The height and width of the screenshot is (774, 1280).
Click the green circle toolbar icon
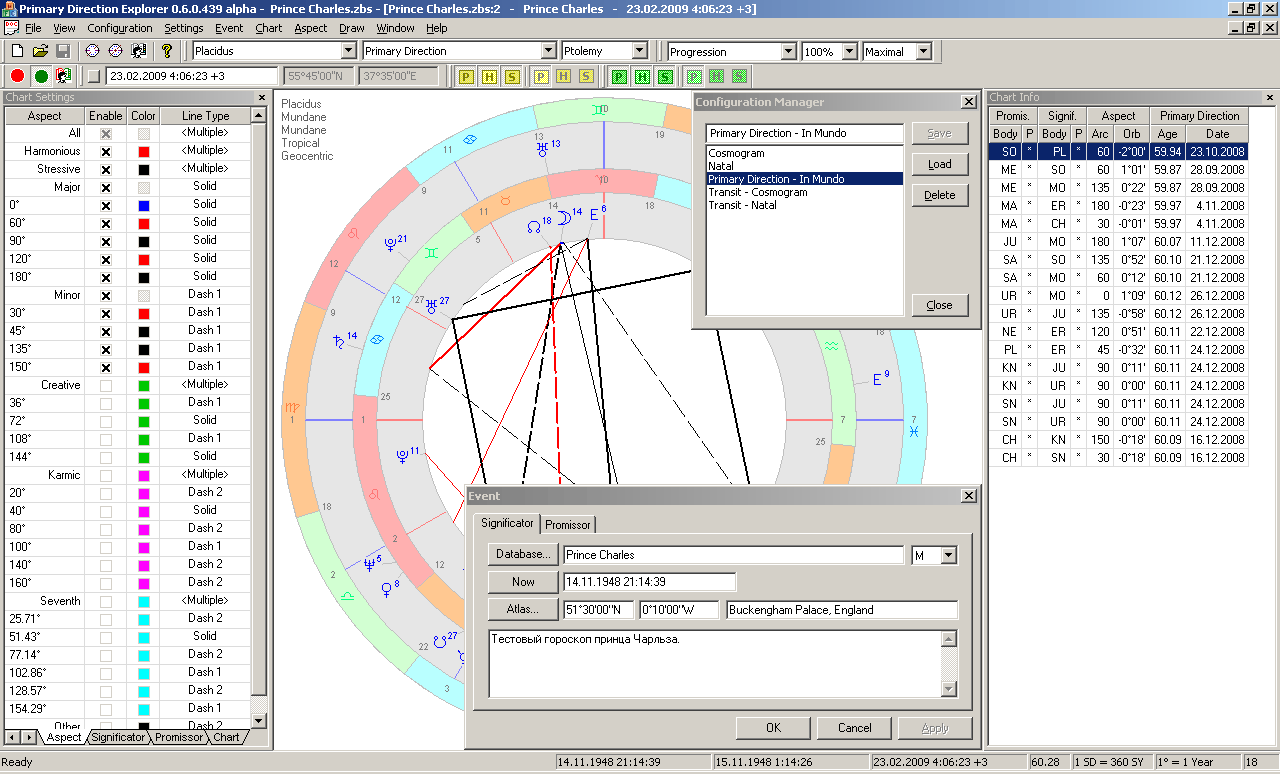[41, 76]
